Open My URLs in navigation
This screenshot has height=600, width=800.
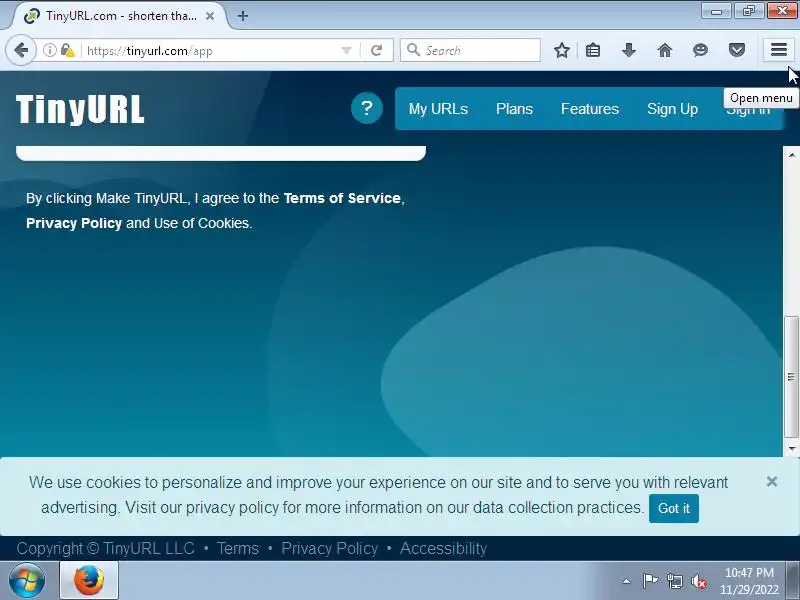point(438,109)
